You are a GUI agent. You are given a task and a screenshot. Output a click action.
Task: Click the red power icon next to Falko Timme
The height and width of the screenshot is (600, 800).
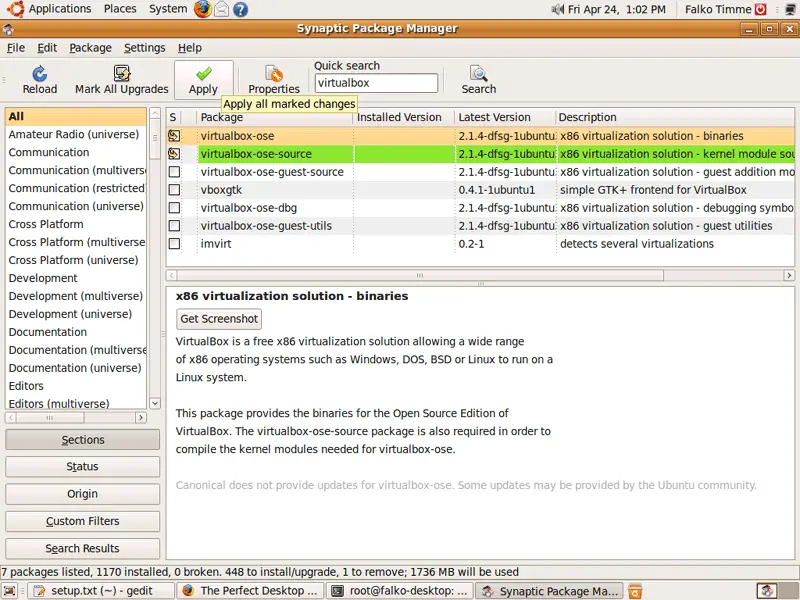coord(761,9)
